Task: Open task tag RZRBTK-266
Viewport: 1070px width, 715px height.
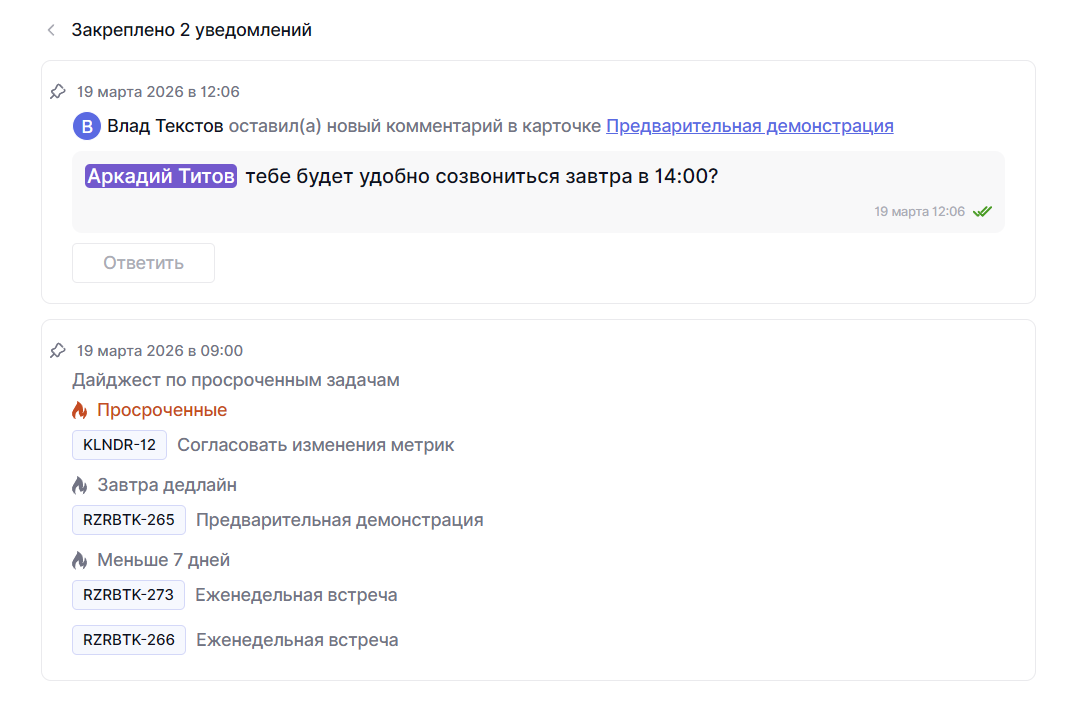Action: 128,640
